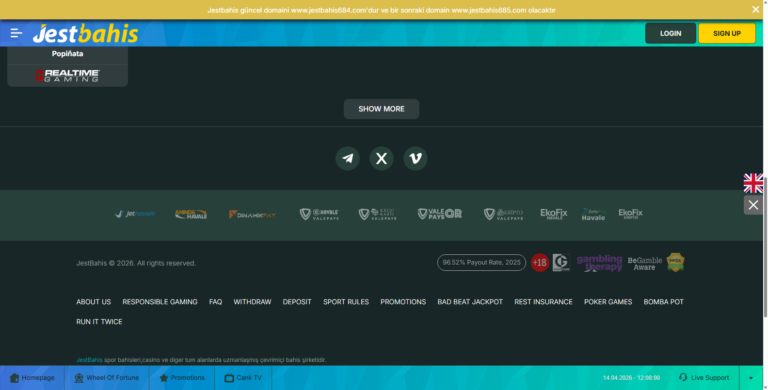Click the gold certification seal badge
The width and height of the screenshot is (768, 390).
[675, 263]
